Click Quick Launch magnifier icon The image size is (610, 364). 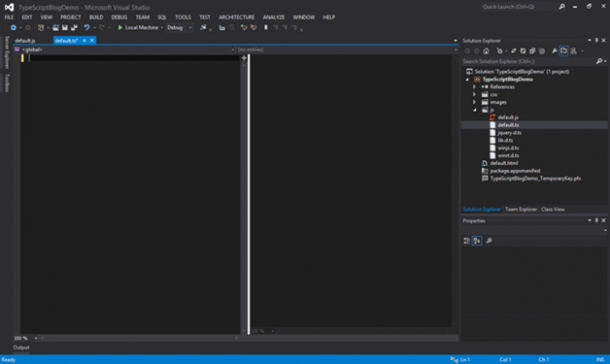562,7
